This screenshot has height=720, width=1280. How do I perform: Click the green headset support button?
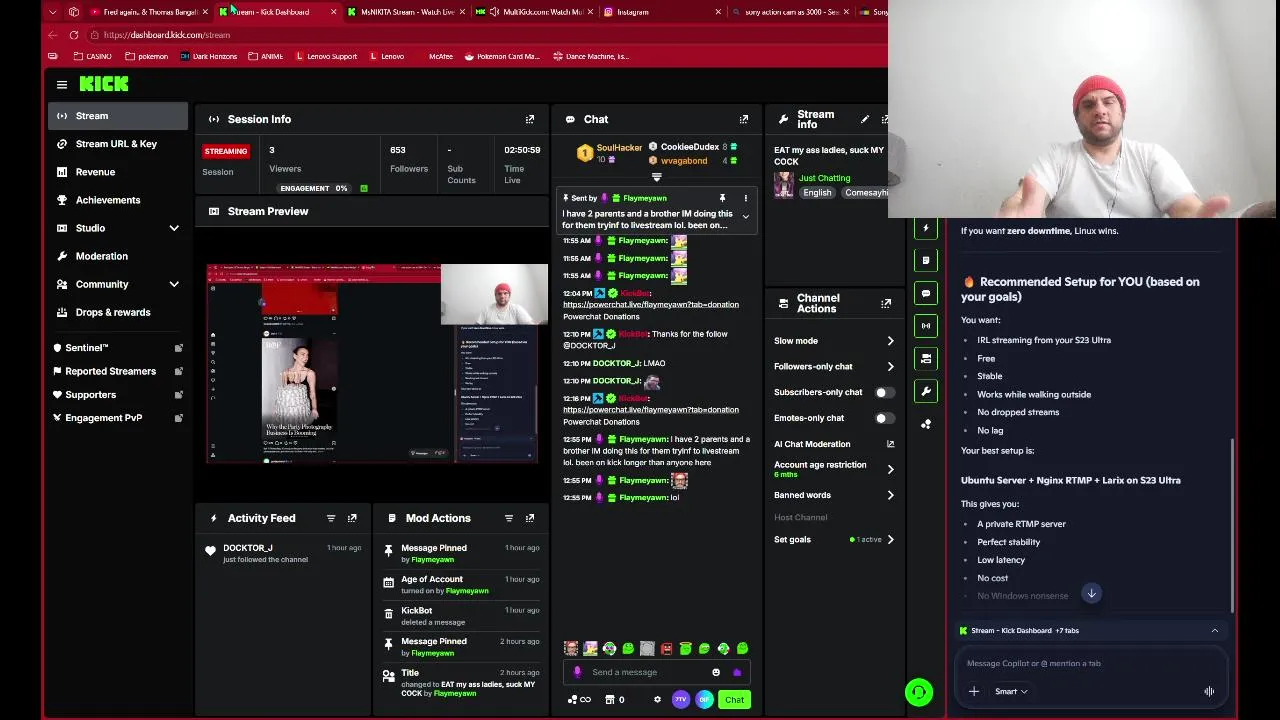[919, 692]
